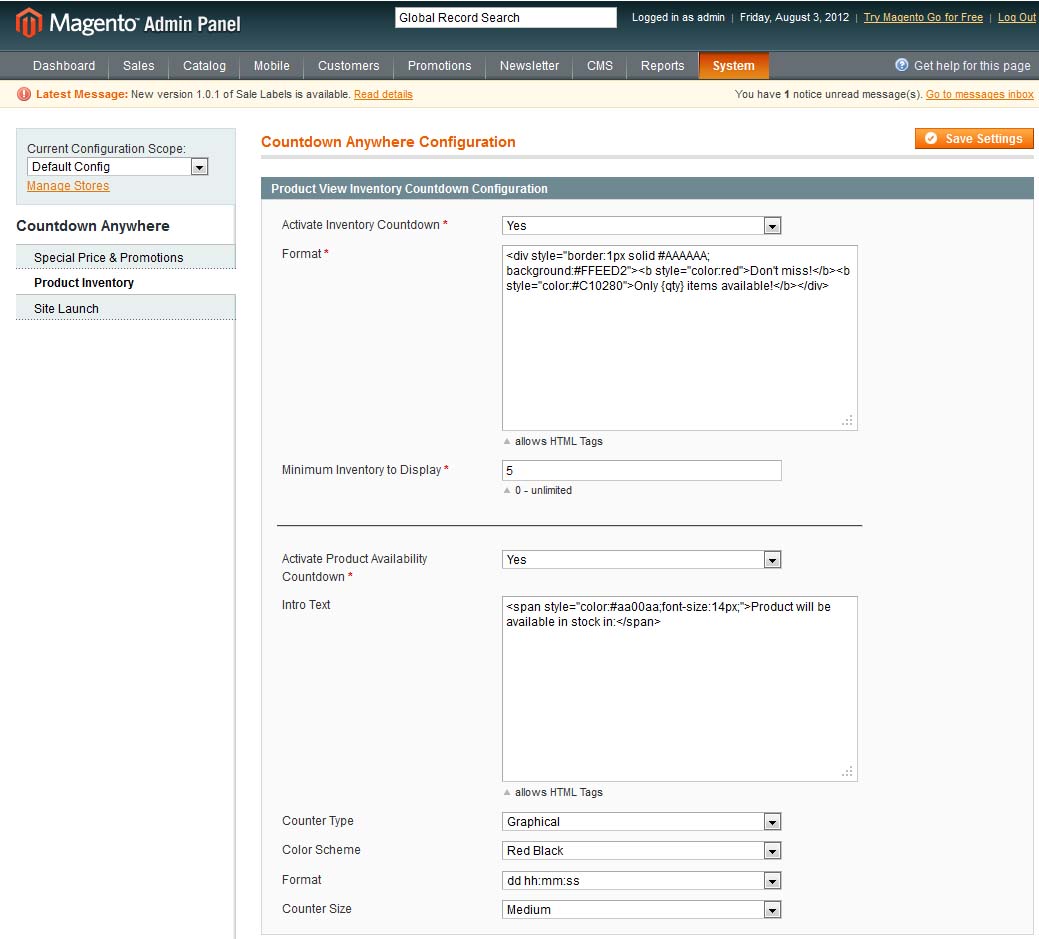Image resolution: width=1039 pixels, height=939 pixels.
Task: Click the Global Record Search field
Action: pyautogui.click(x=506, y=18)
